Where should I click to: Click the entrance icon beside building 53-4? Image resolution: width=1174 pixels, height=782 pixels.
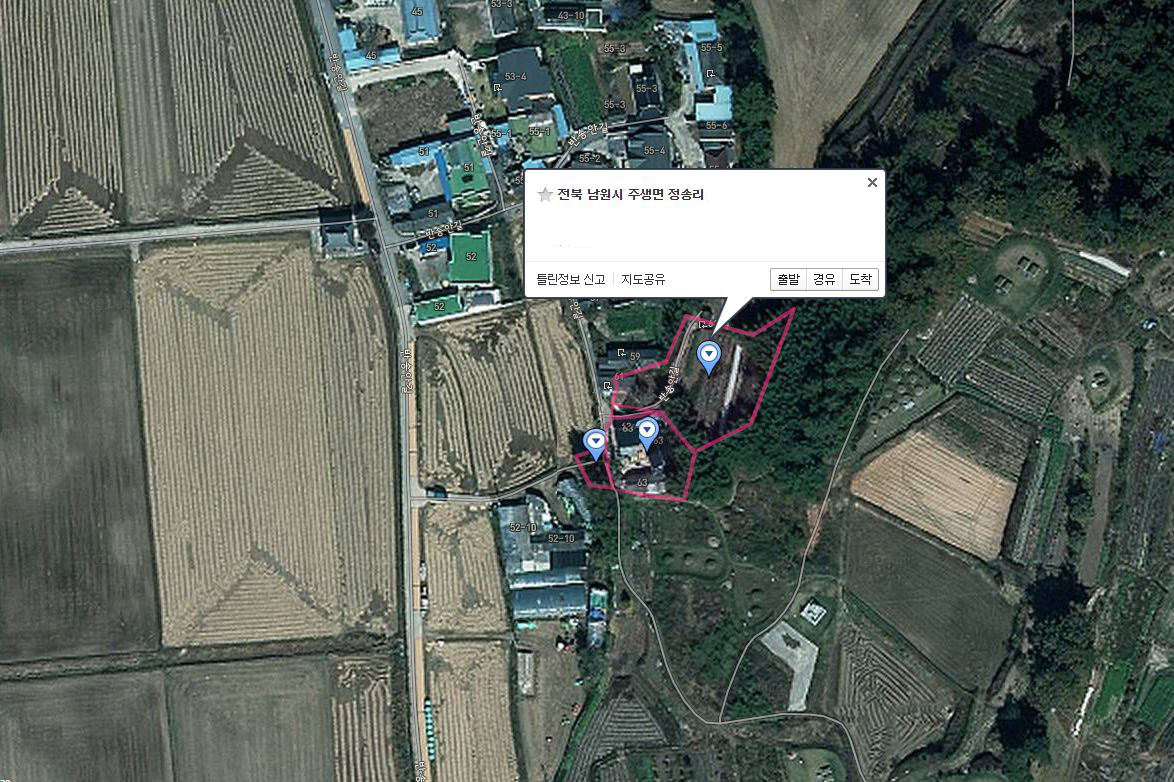click(497, 88)
